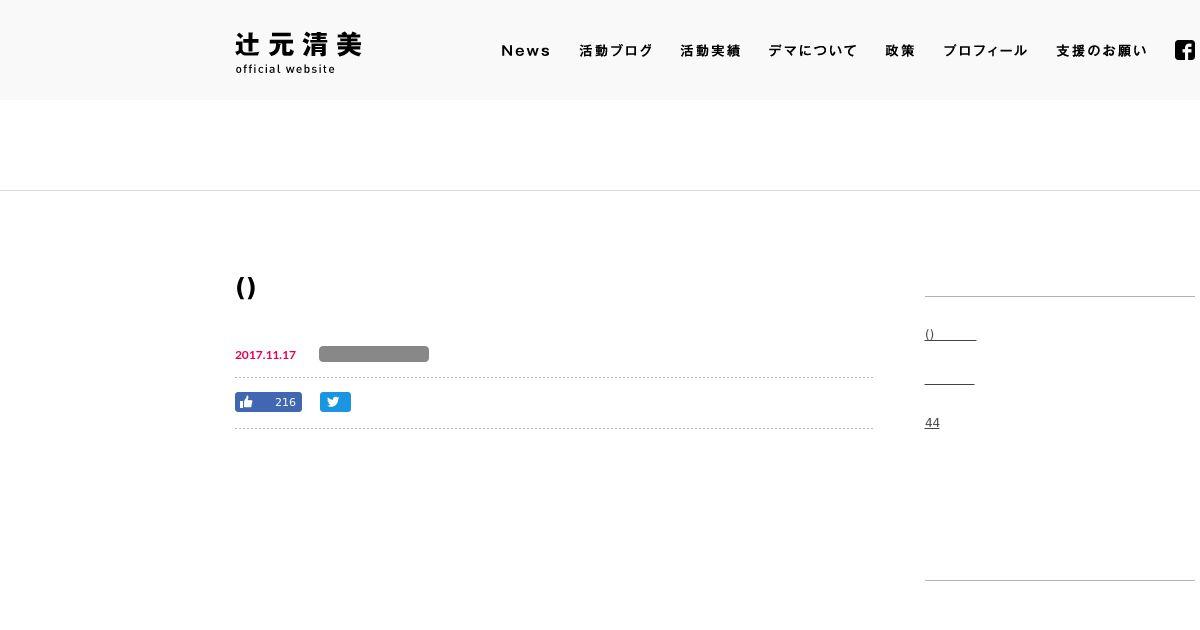Open the second underlined sidebar link
Viewport: 1200px width, 630px height.
coord(949,378)
